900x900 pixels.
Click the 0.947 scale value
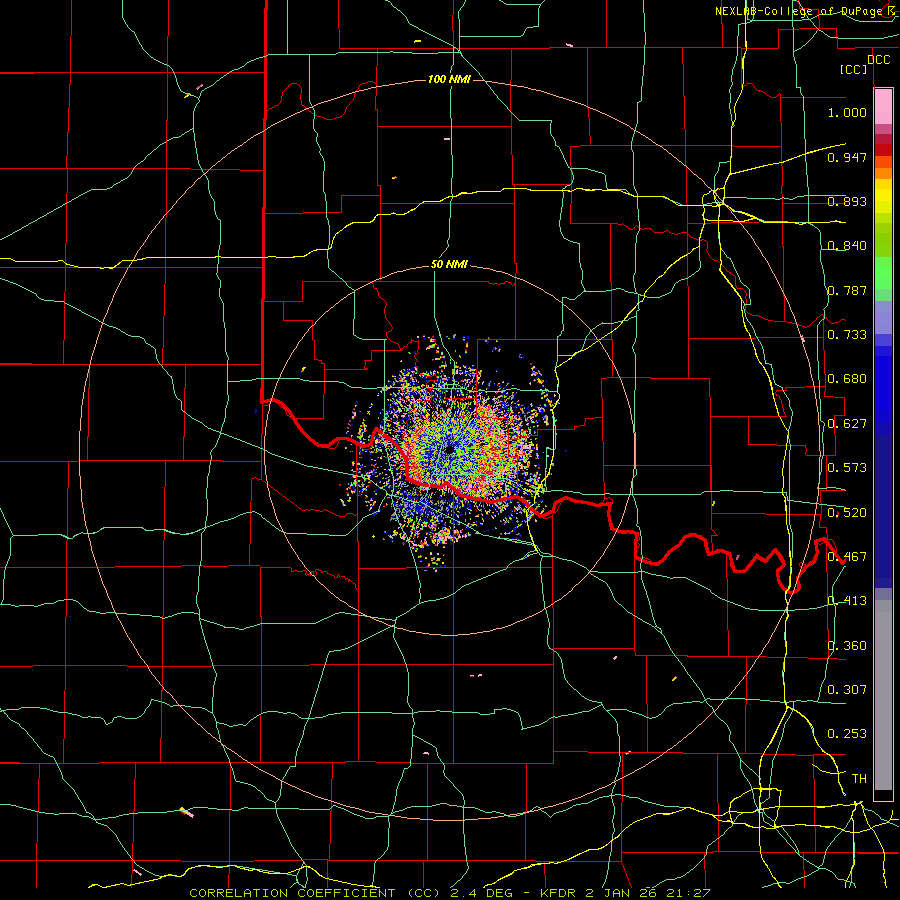pos(847,157)
